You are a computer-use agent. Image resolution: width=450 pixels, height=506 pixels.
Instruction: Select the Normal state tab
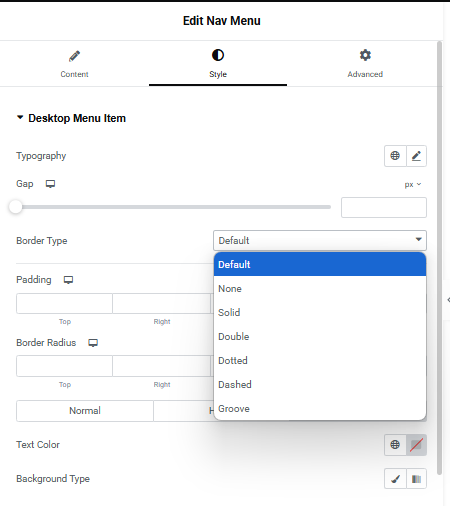[85, 411]
